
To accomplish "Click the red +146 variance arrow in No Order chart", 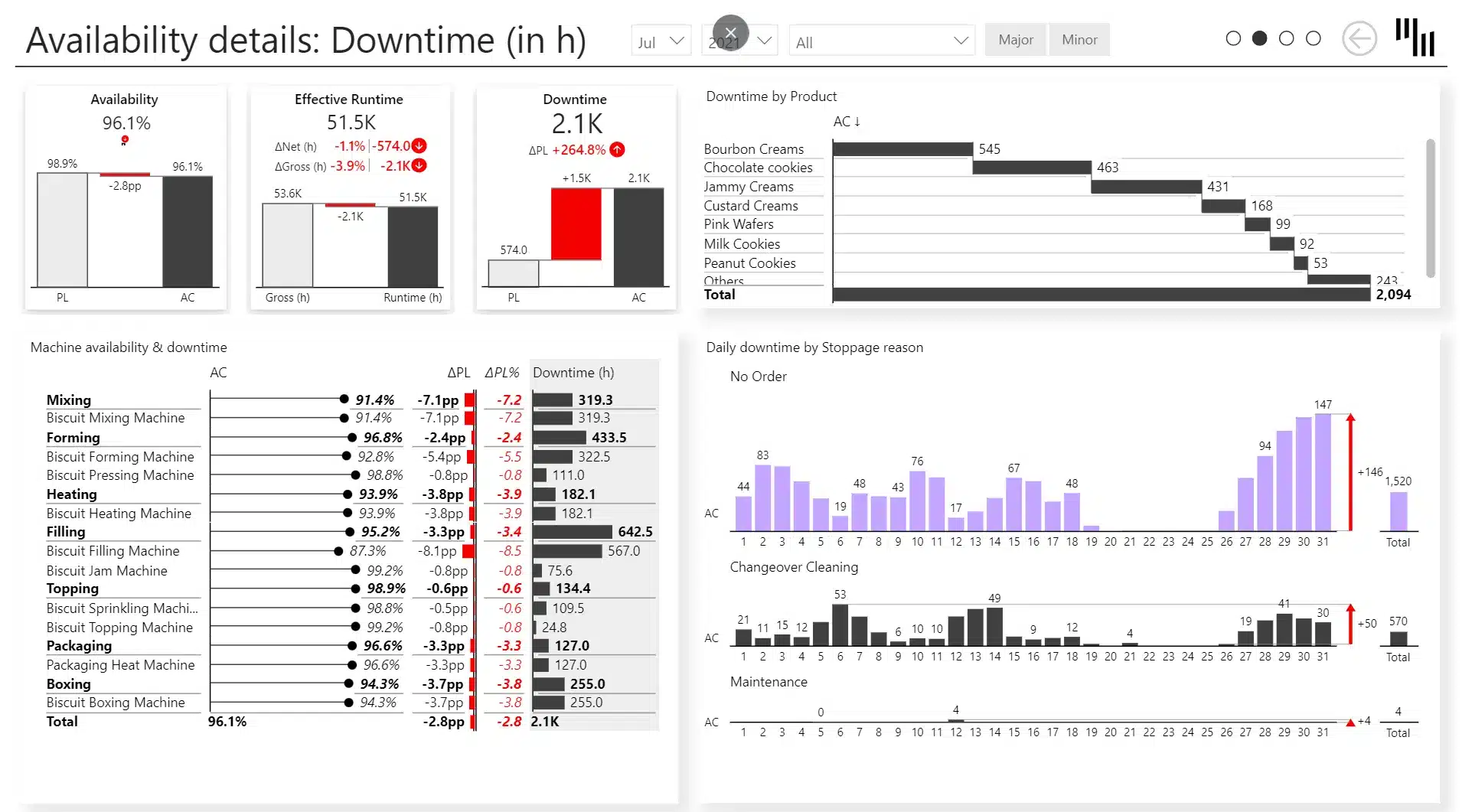I will (x=1351, y=472).
